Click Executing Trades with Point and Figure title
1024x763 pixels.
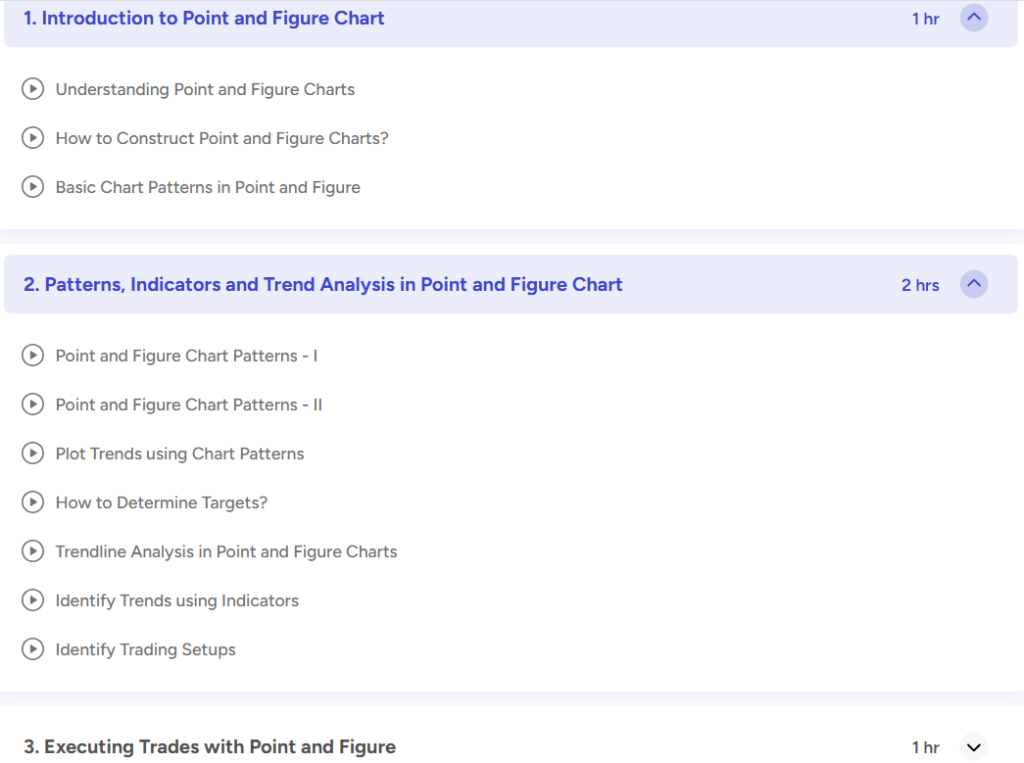[210, 747]
